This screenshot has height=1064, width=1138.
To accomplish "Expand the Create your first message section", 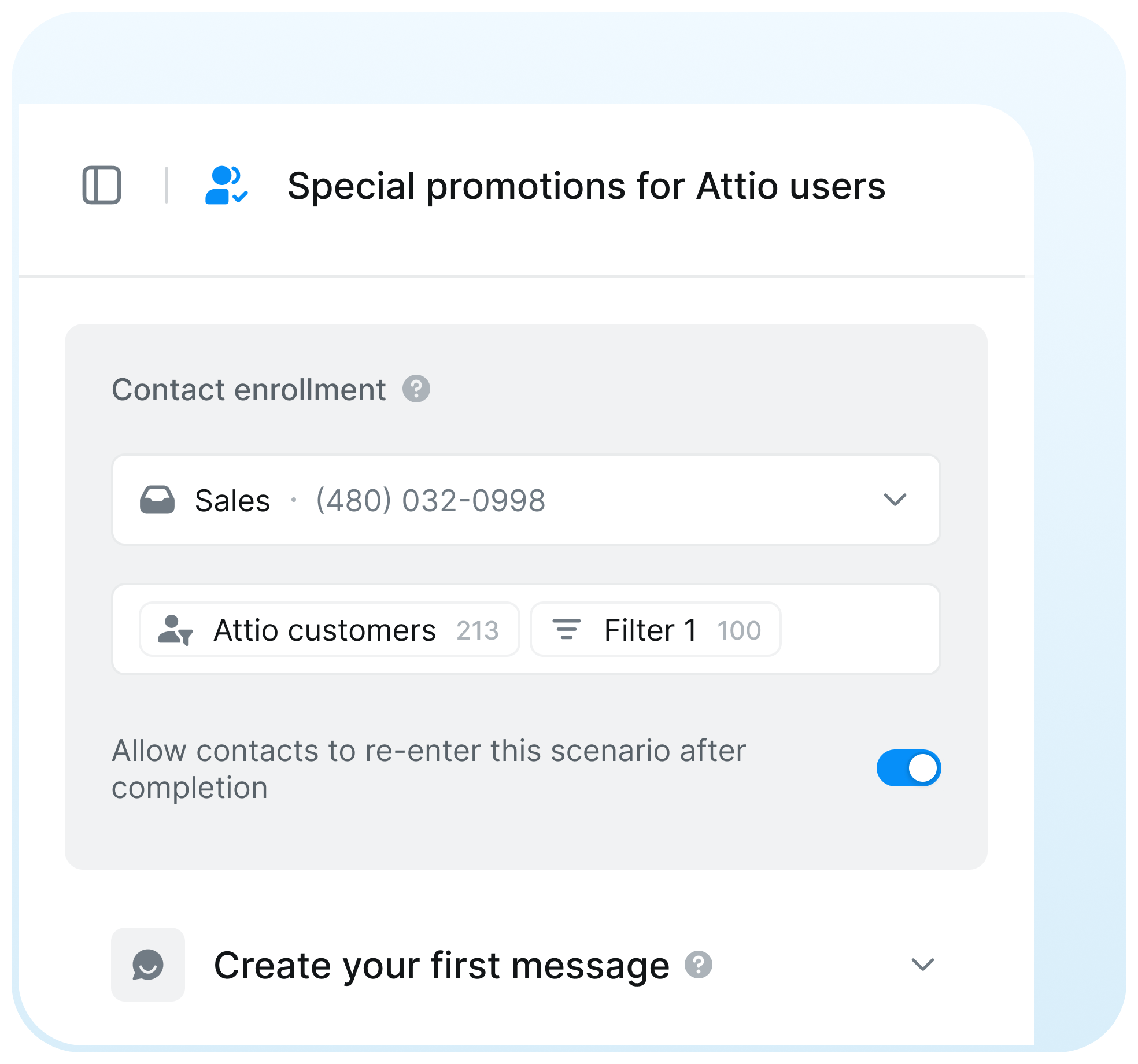I will click(923, 964).
